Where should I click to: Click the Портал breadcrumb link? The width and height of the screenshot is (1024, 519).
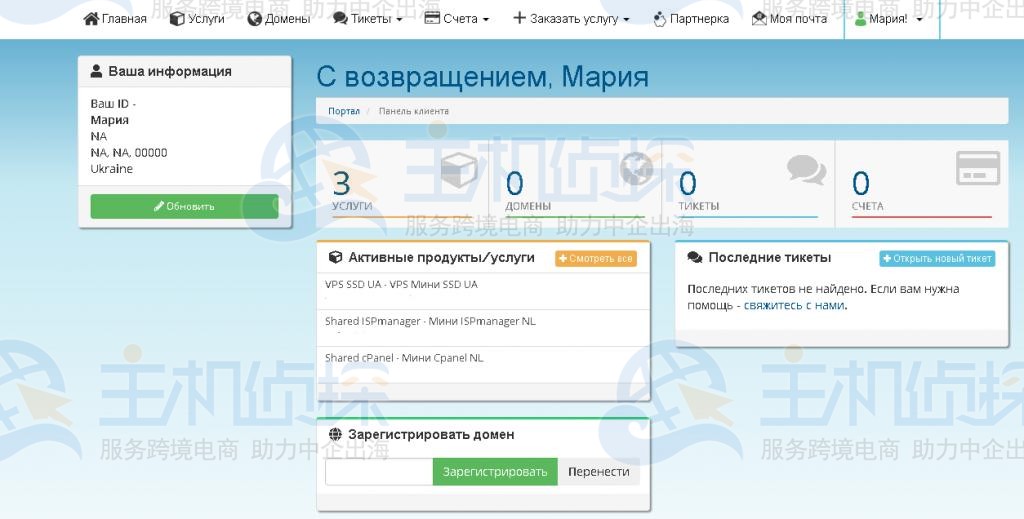click(x=344, y=111)
